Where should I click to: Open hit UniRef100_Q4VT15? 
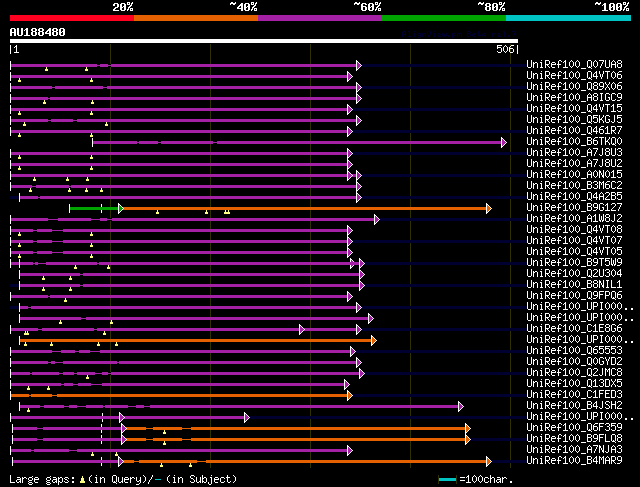[574, 109]
